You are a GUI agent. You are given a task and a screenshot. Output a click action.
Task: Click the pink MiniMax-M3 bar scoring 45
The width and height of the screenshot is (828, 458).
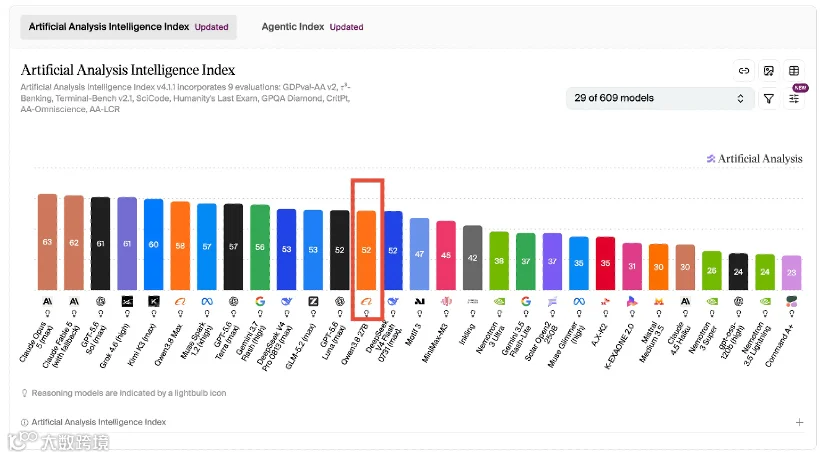[446, 256]
